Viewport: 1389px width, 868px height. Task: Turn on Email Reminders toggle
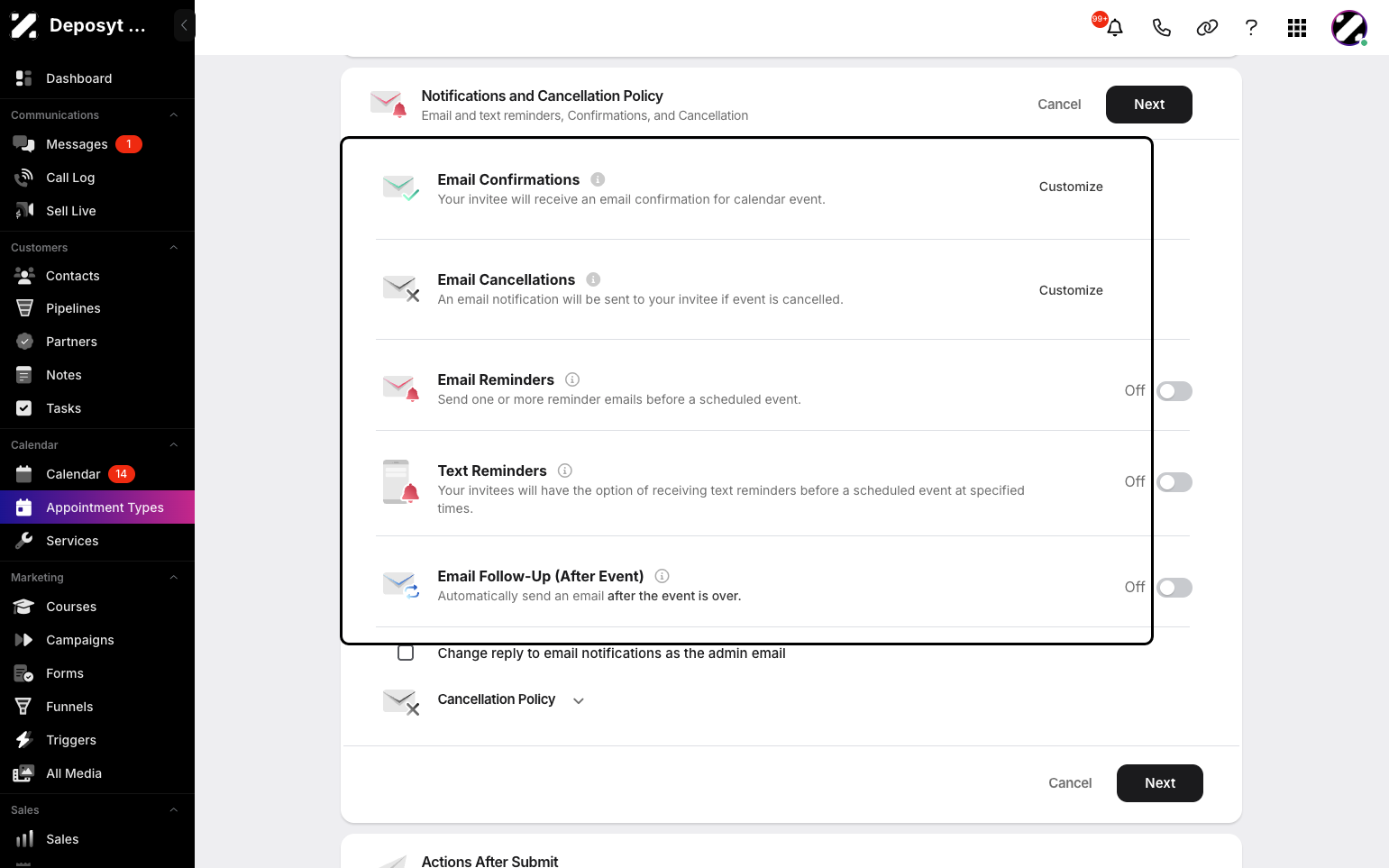point(1174,391)
